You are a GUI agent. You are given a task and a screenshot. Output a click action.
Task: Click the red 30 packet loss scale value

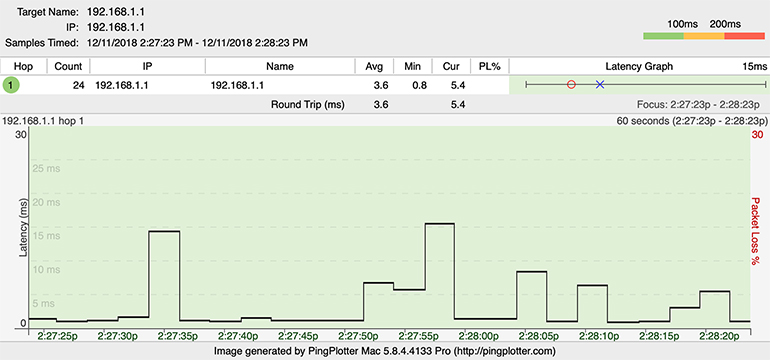757,135
